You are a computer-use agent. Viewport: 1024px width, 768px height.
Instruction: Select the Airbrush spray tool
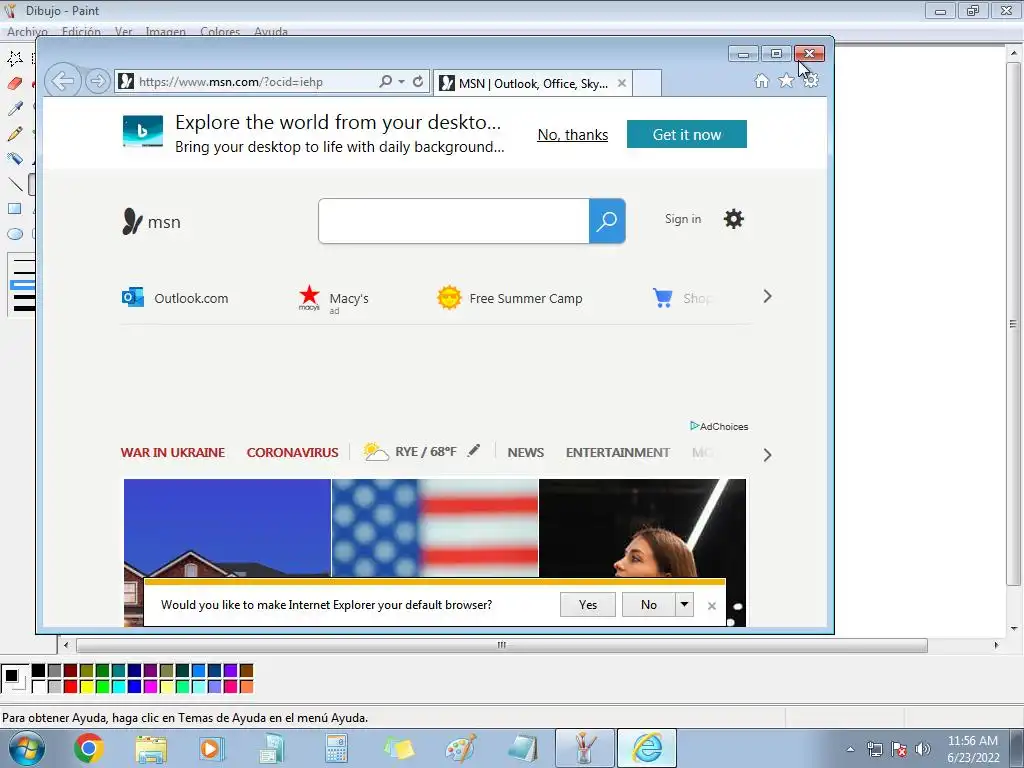pos(14,159)
